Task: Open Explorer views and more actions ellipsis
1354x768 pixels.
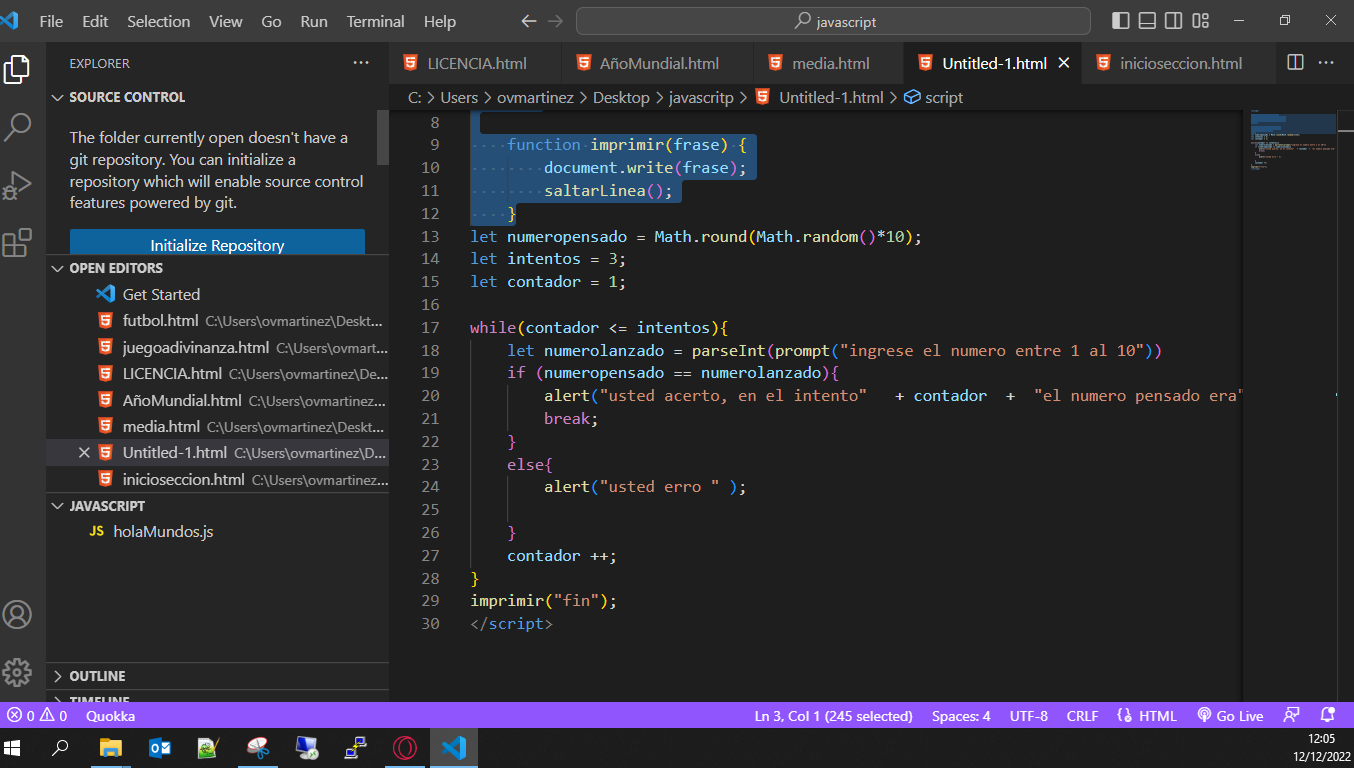Action: (x=361, y=63)
